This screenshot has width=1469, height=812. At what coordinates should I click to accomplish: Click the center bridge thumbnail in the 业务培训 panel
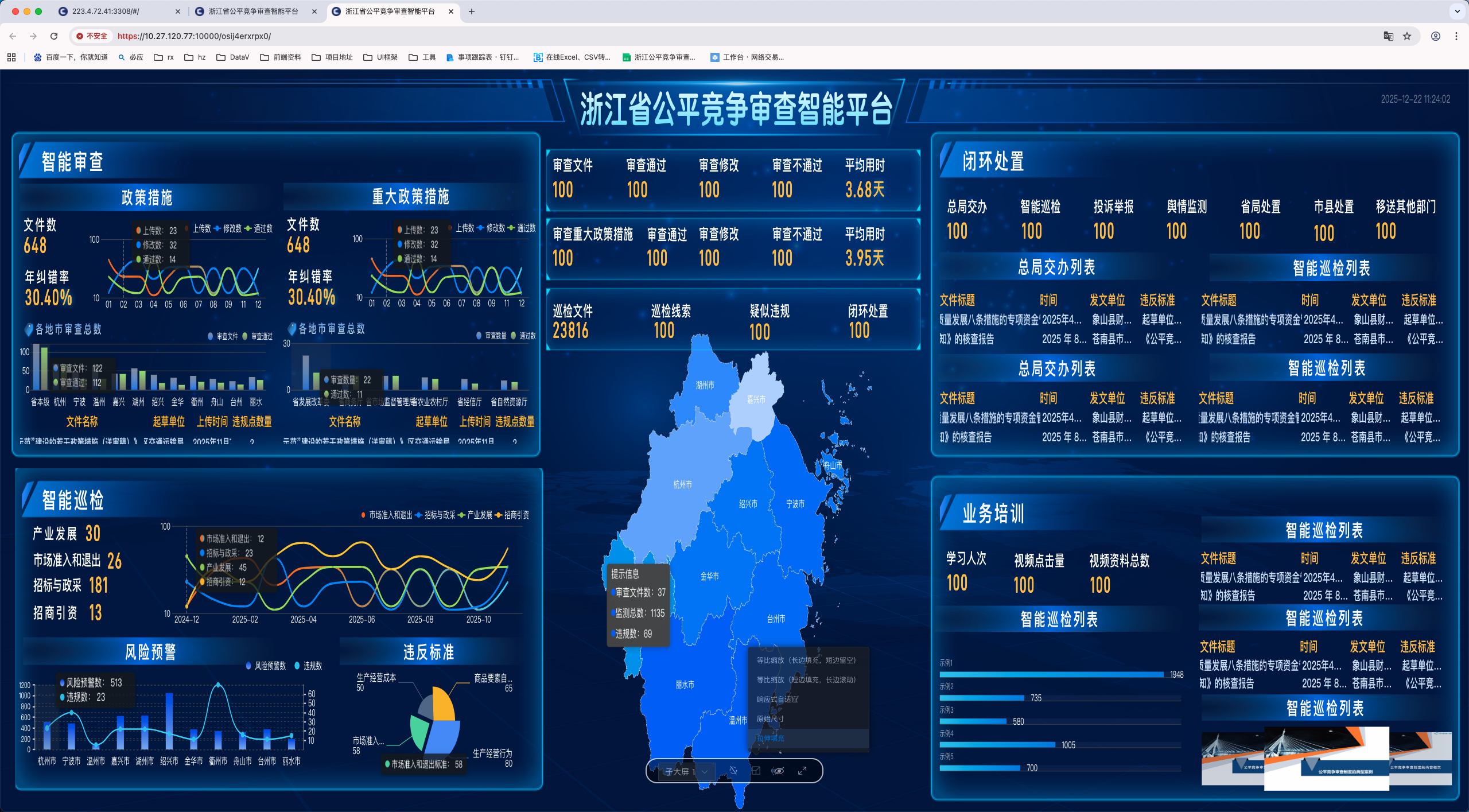tap(1326, 758)
